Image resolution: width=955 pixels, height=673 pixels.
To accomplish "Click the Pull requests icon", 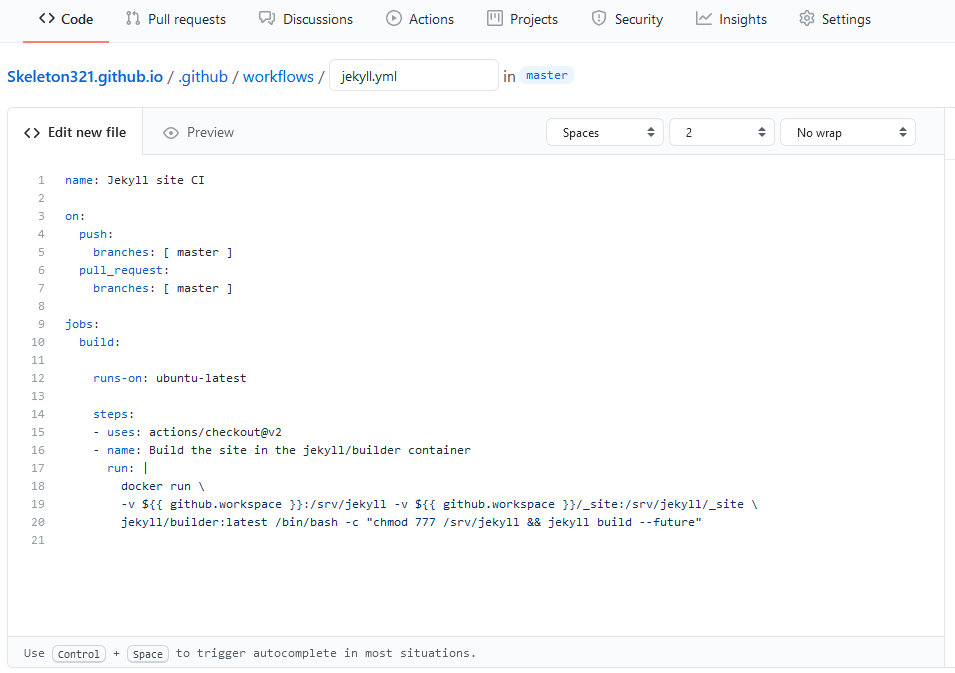I will coord(133,19).
